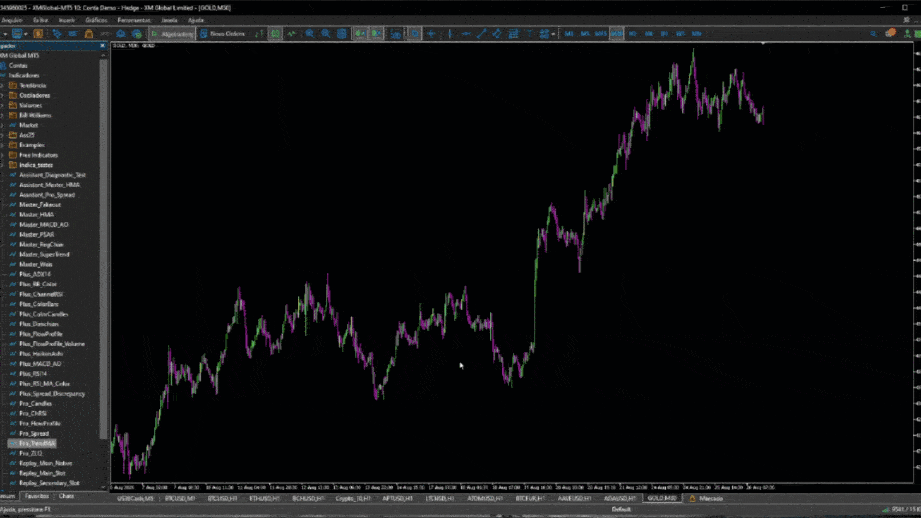Switch chart timeframe to H1

[x=633, y=34]
